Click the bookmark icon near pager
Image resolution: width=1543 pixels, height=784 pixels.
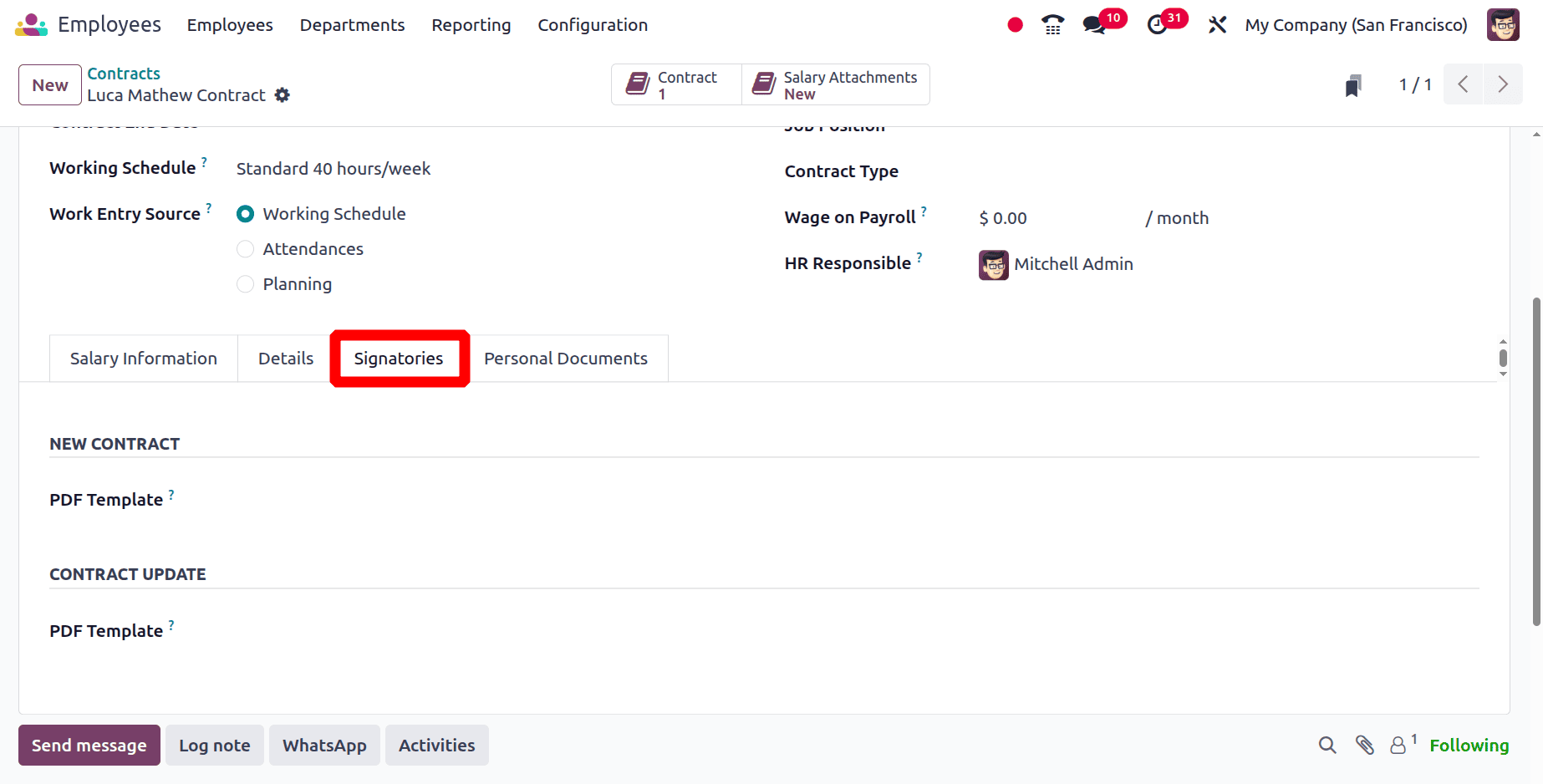[1353, 85]
